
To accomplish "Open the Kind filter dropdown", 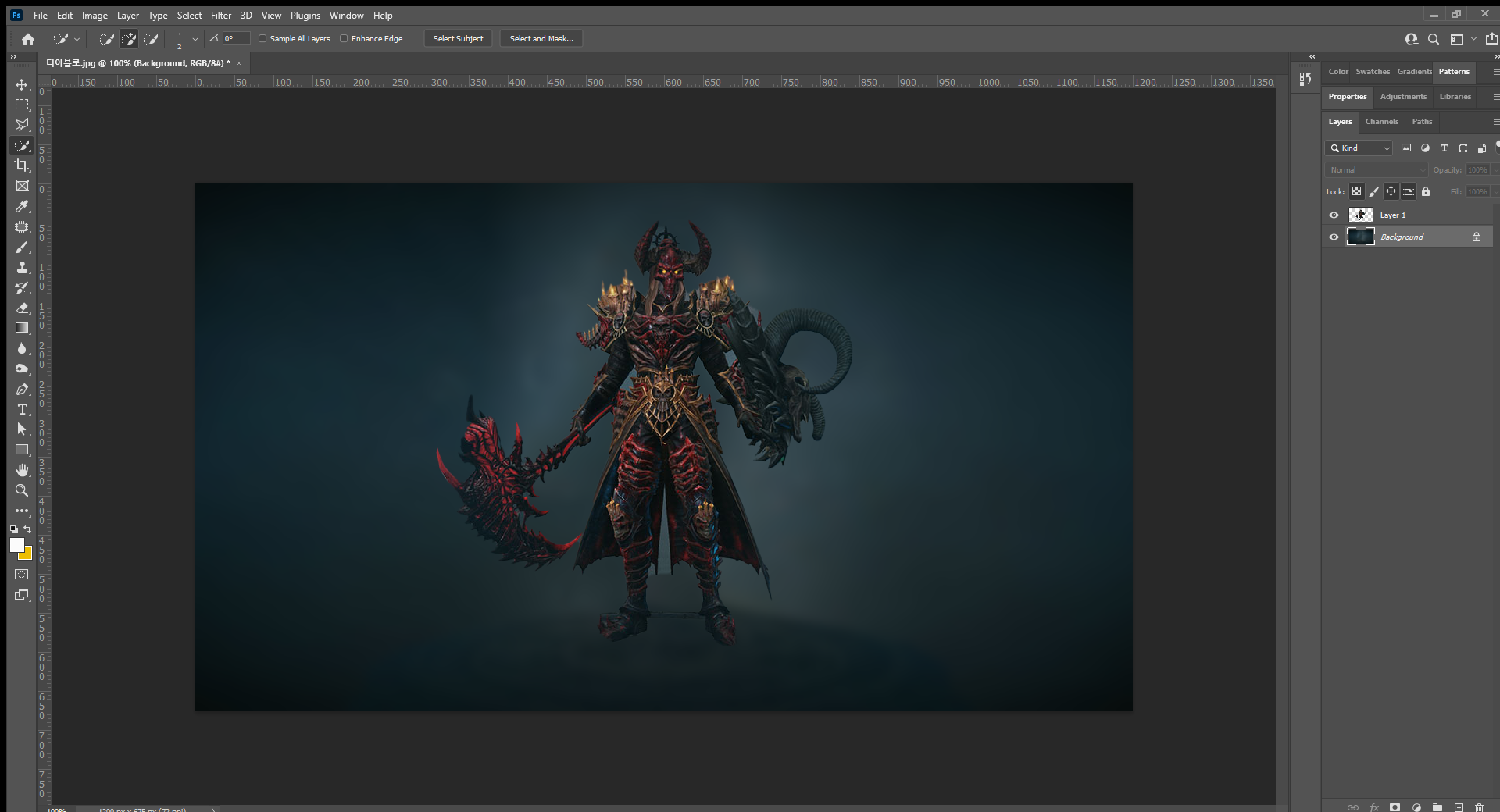I will 1359,148.
